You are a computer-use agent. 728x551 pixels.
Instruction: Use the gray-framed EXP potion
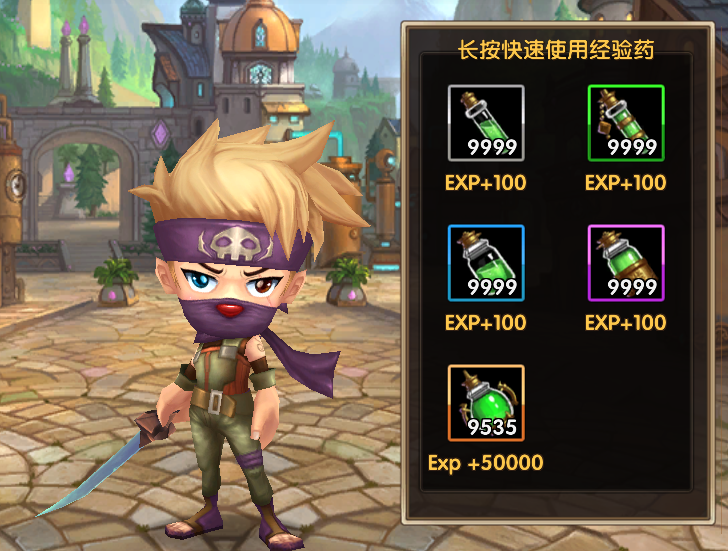click(x=486, y=123)
